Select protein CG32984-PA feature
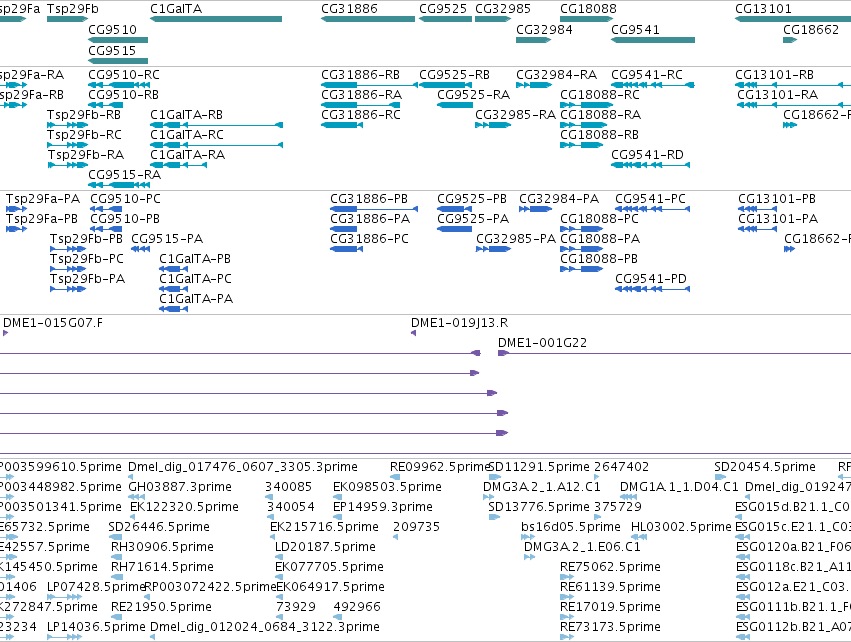 click(536, 209)
